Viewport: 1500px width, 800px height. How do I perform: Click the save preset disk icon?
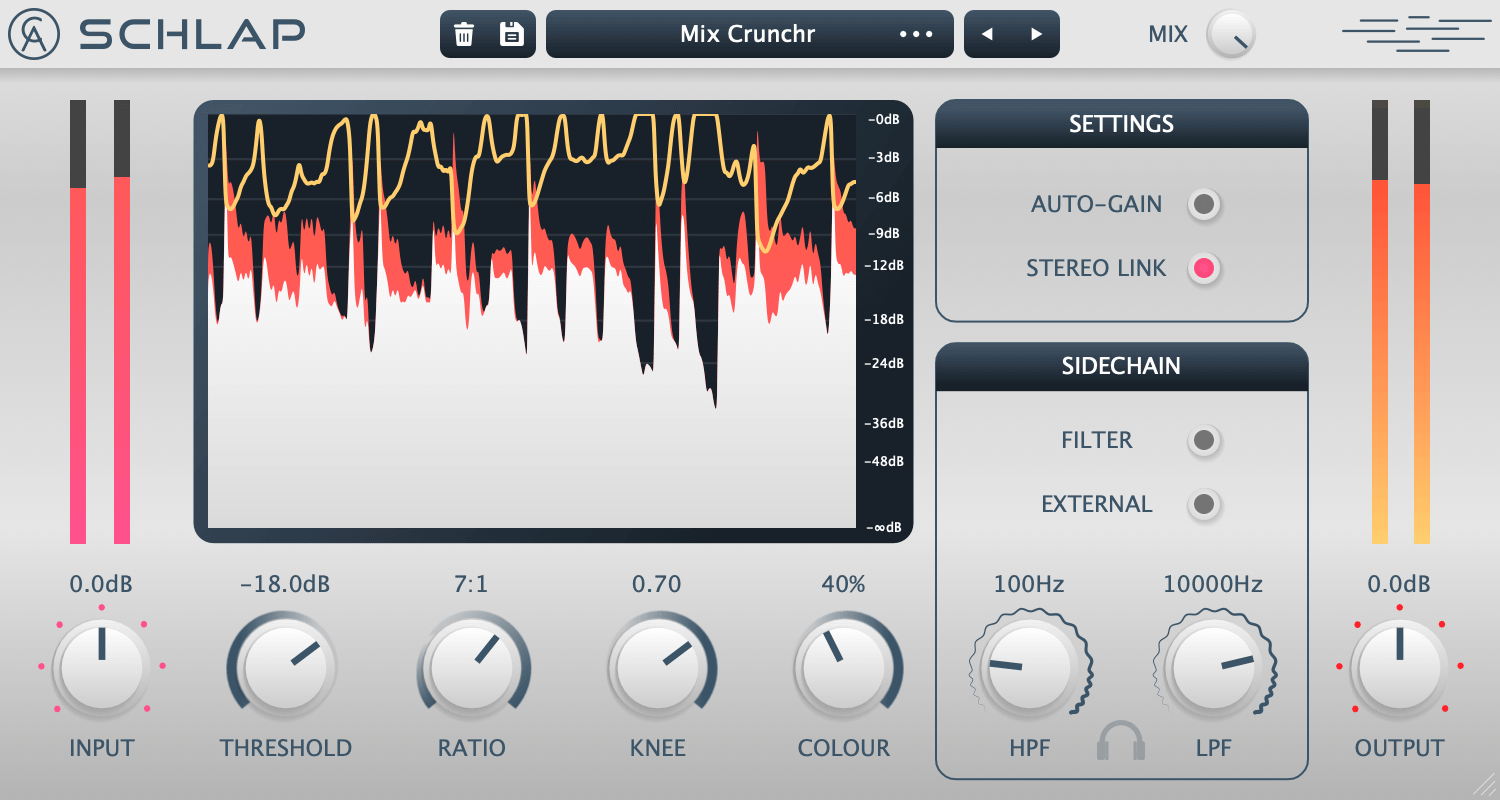pos(511,33)
